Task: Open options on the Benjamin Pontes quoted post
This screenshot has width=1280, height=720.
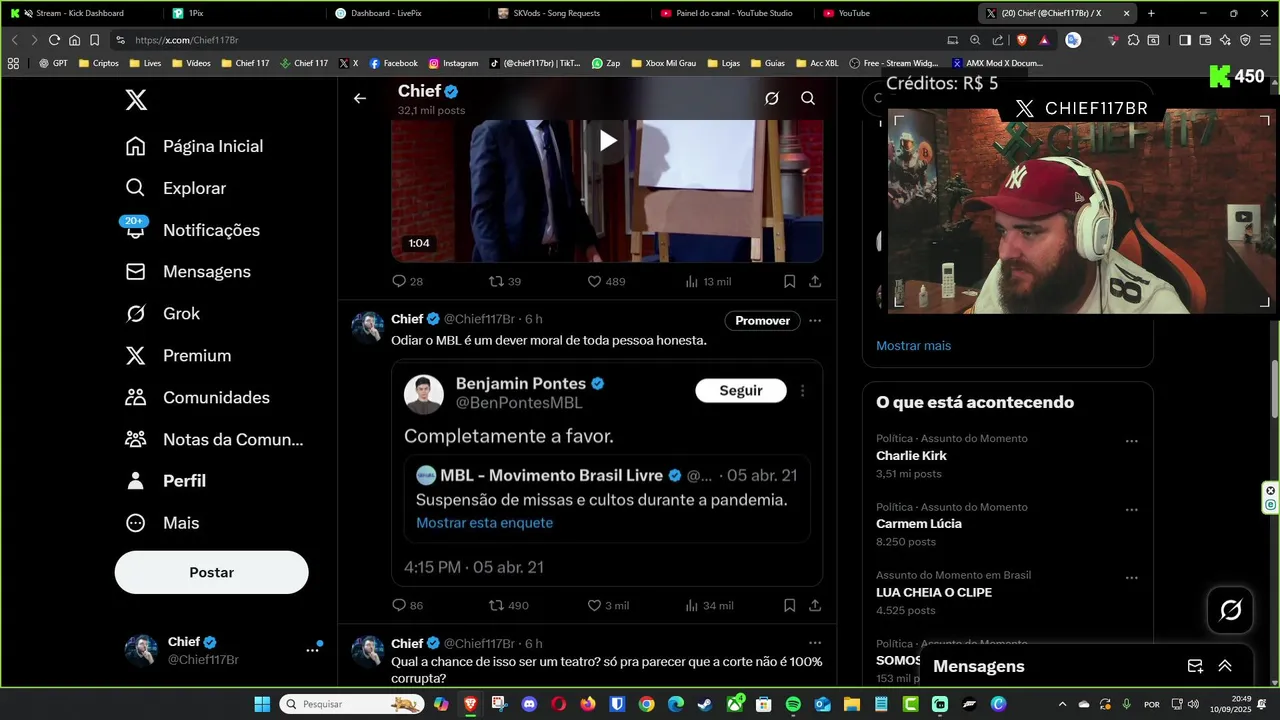Action: (x=802, y=390)
